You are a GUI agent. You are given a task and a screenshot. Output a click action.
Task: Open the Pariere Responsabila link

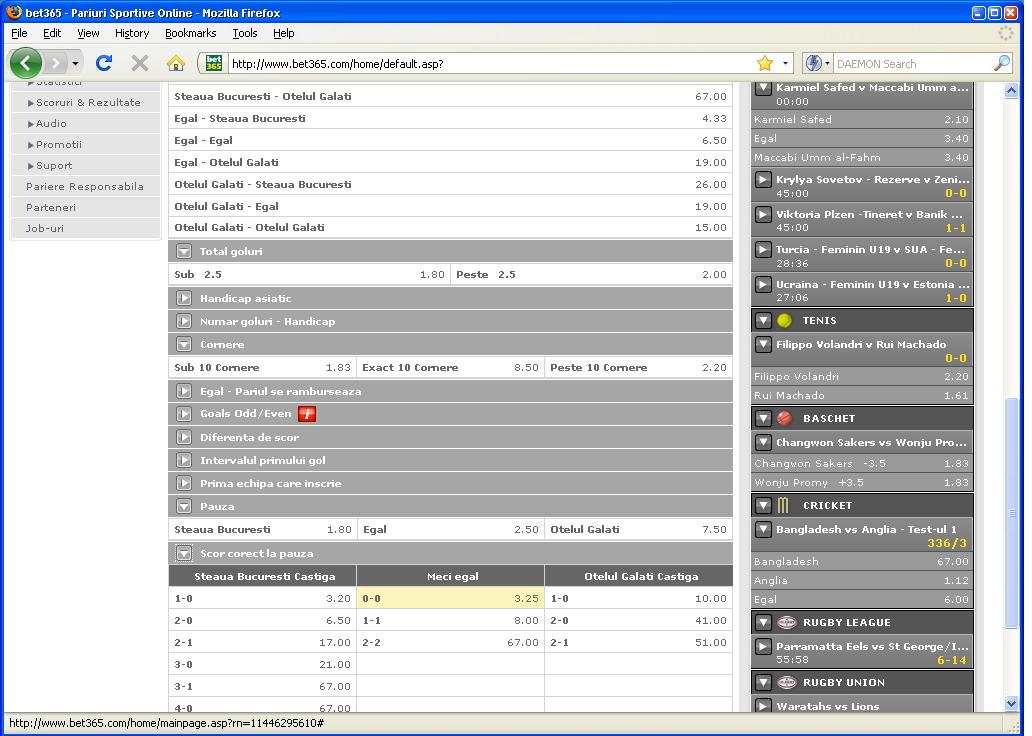click(x=86, y=186)
